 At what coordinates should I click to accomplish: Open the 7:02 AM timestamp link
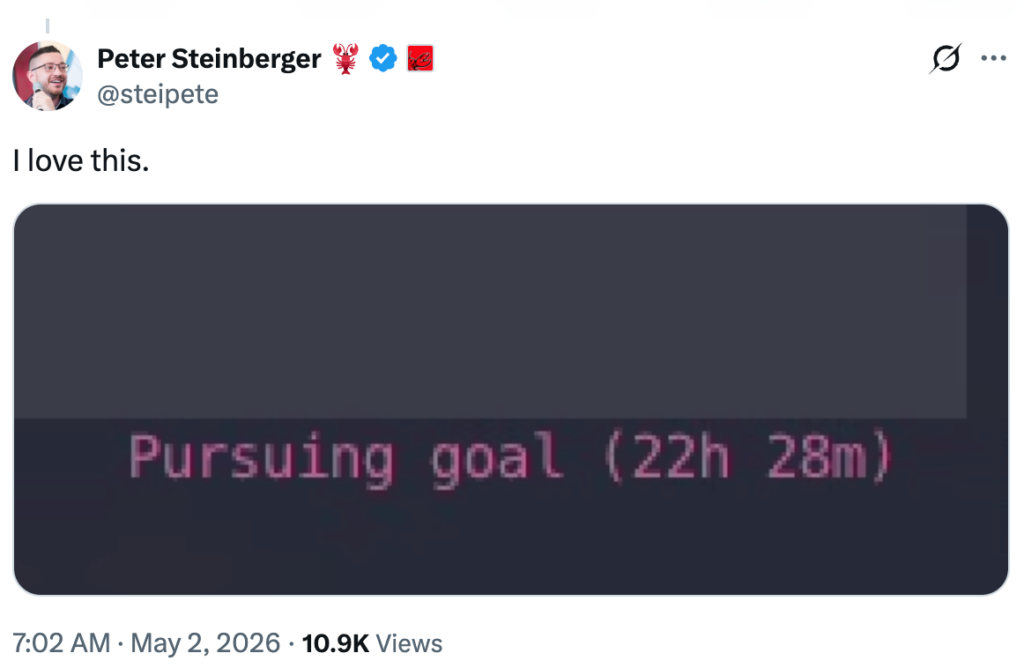coord(61,643)
